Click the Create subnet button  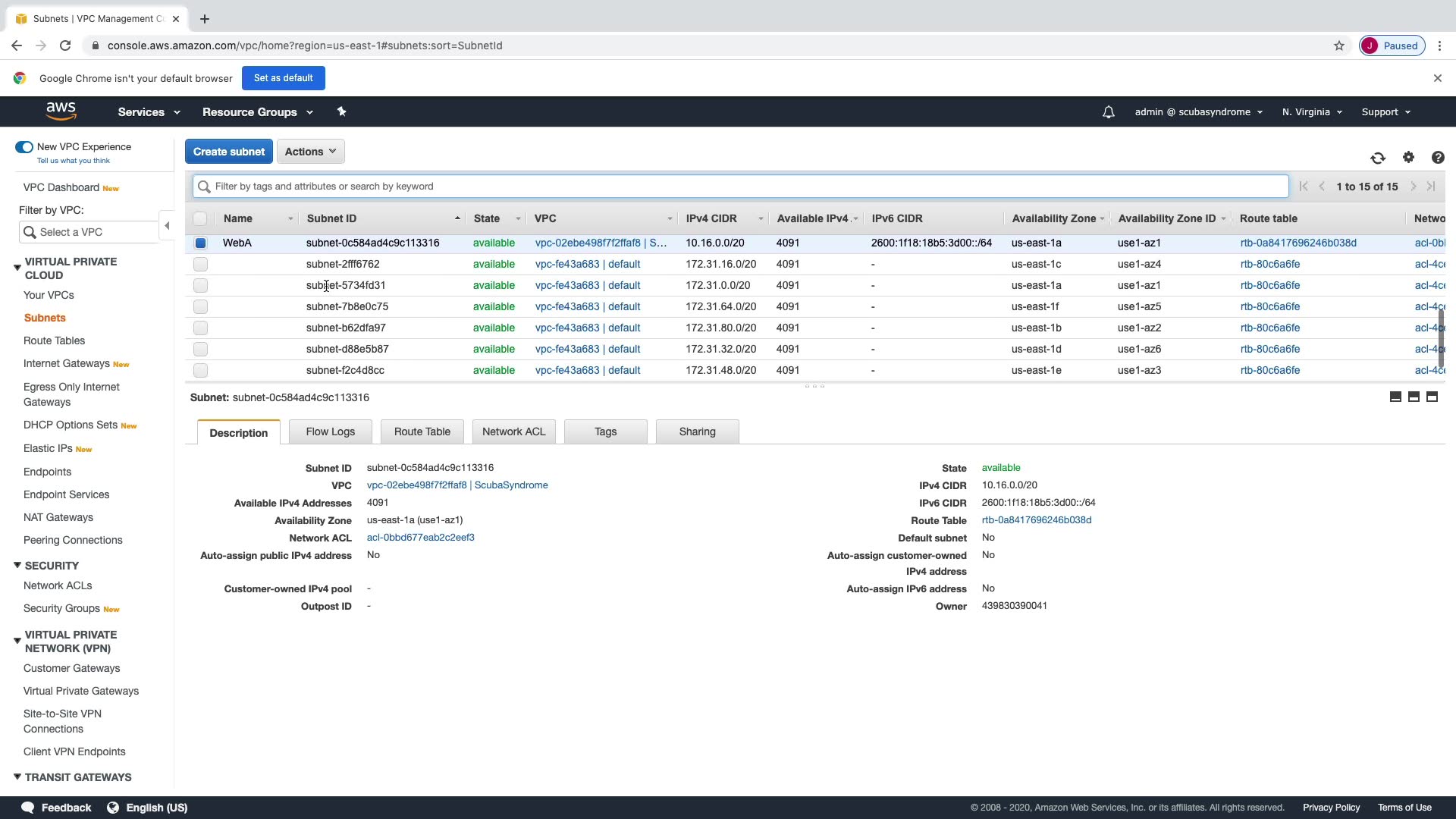228,152
